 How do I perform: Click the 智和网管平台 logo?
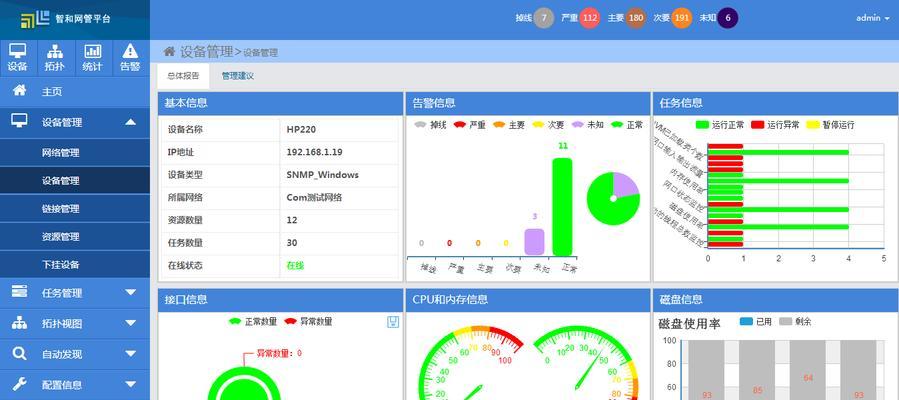pyautogui.click(x=66, y=19)
